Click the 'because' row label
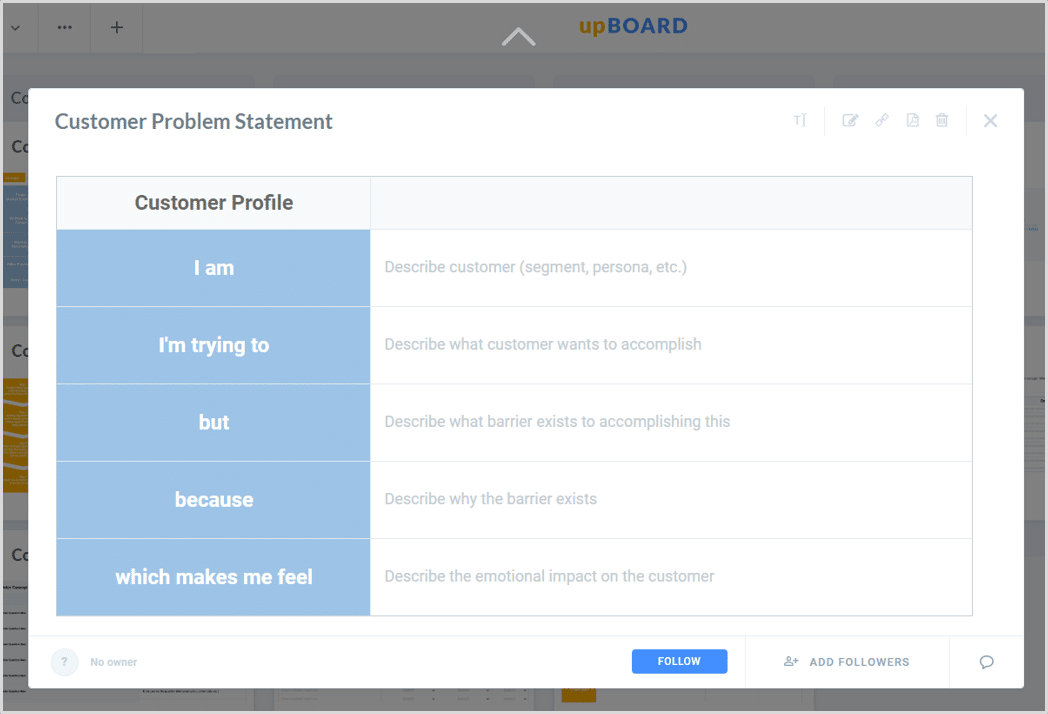This screenshot has width=1048, height=714. pyautogui.click(x=214, y=499)
